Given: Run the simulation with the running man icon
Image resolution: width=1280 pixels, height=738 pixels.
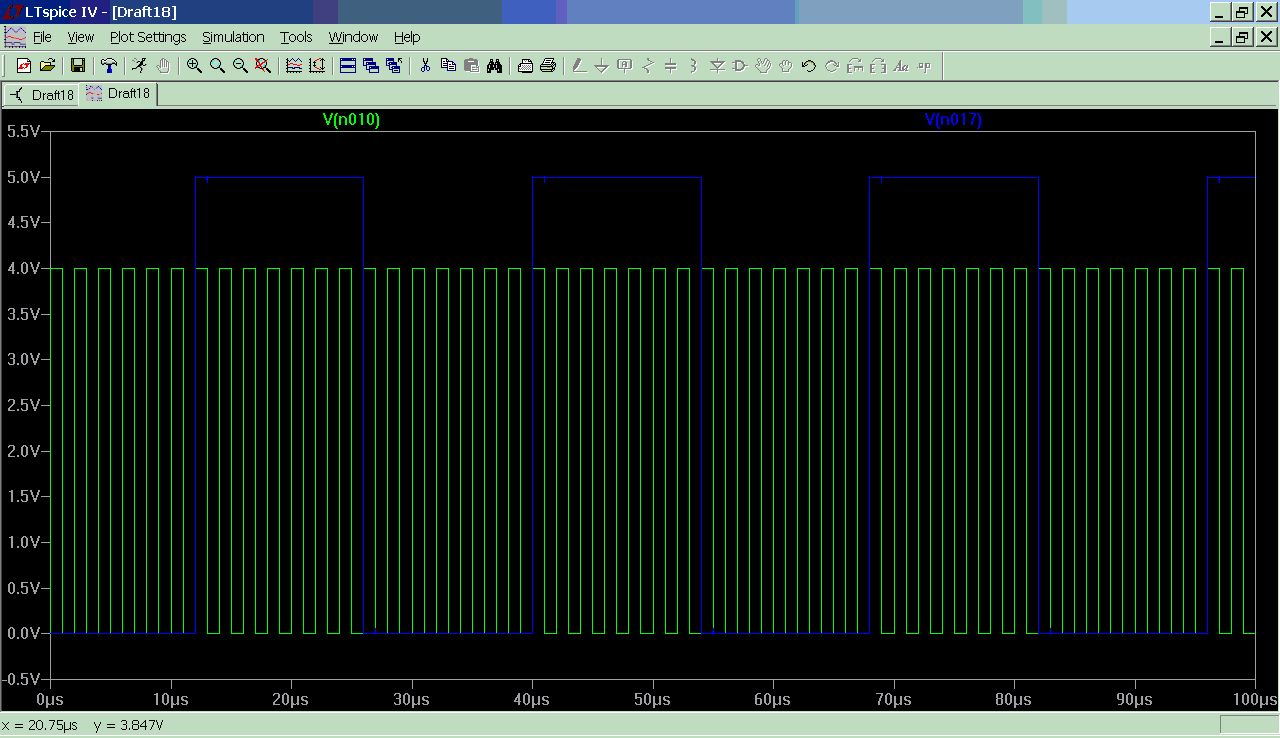Looking at the screenshot, I should 139,66.
